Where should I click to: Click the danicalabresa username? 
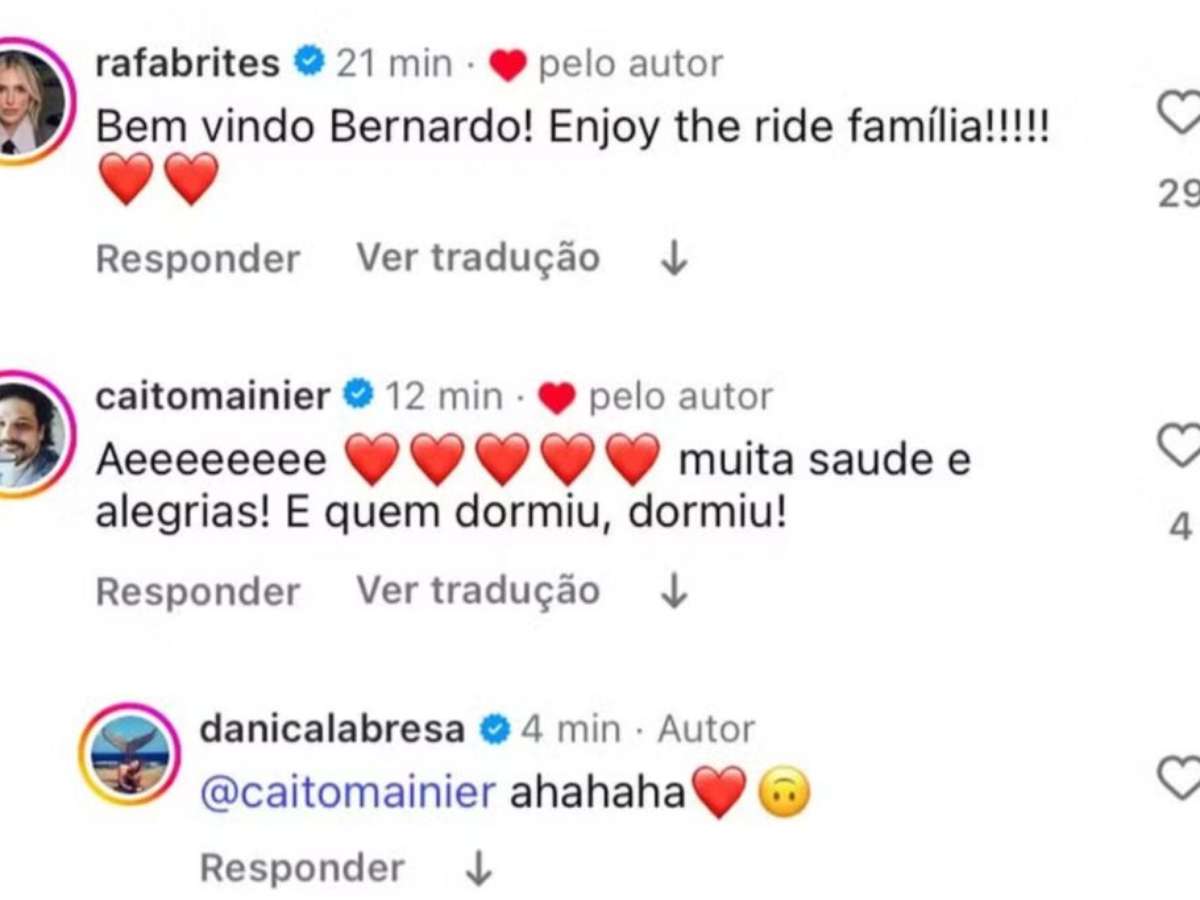(332, 729)
